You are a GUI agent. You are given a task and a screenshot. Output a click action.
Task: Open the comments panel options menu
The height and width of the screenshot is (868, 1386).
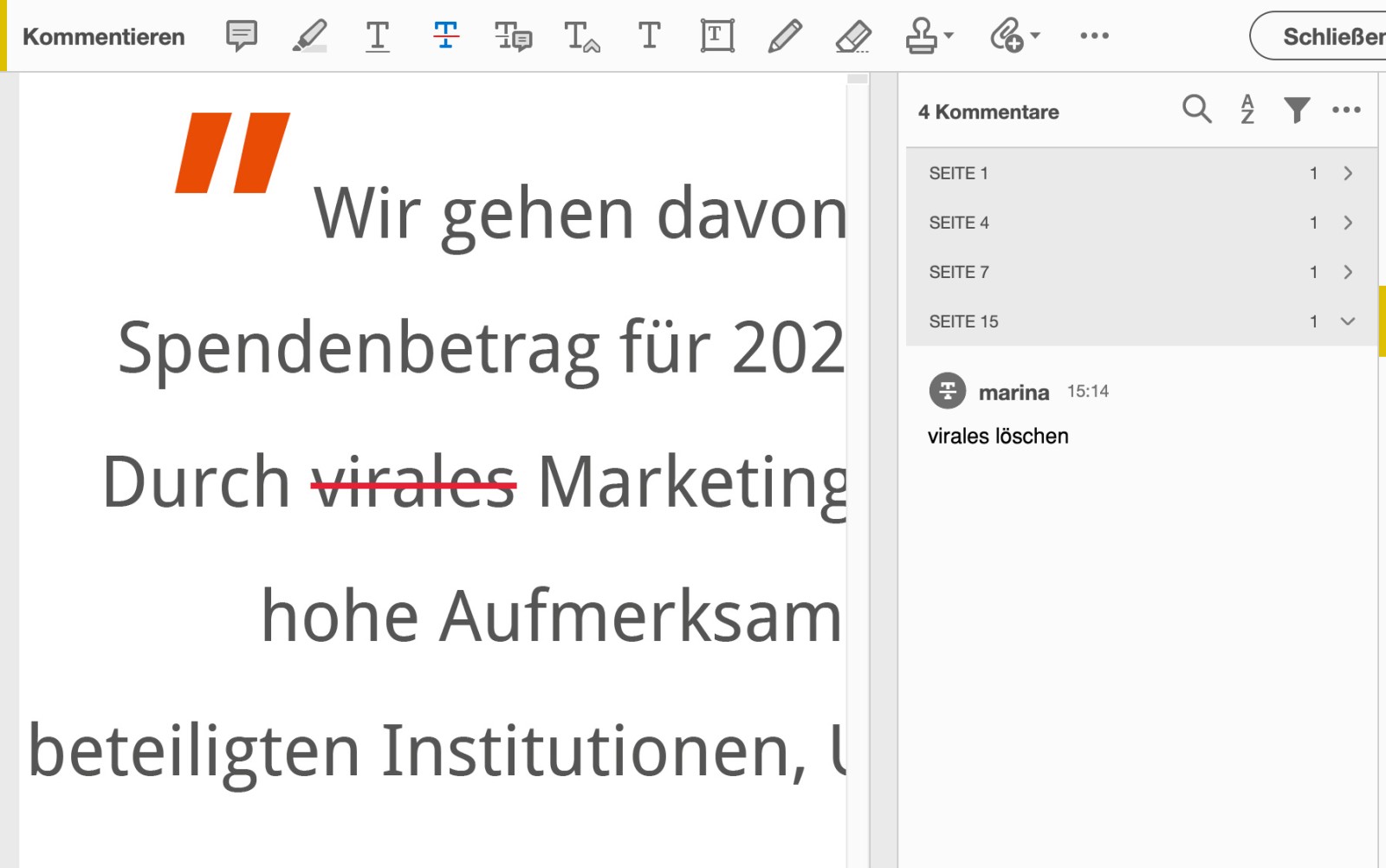[1346, 110]
